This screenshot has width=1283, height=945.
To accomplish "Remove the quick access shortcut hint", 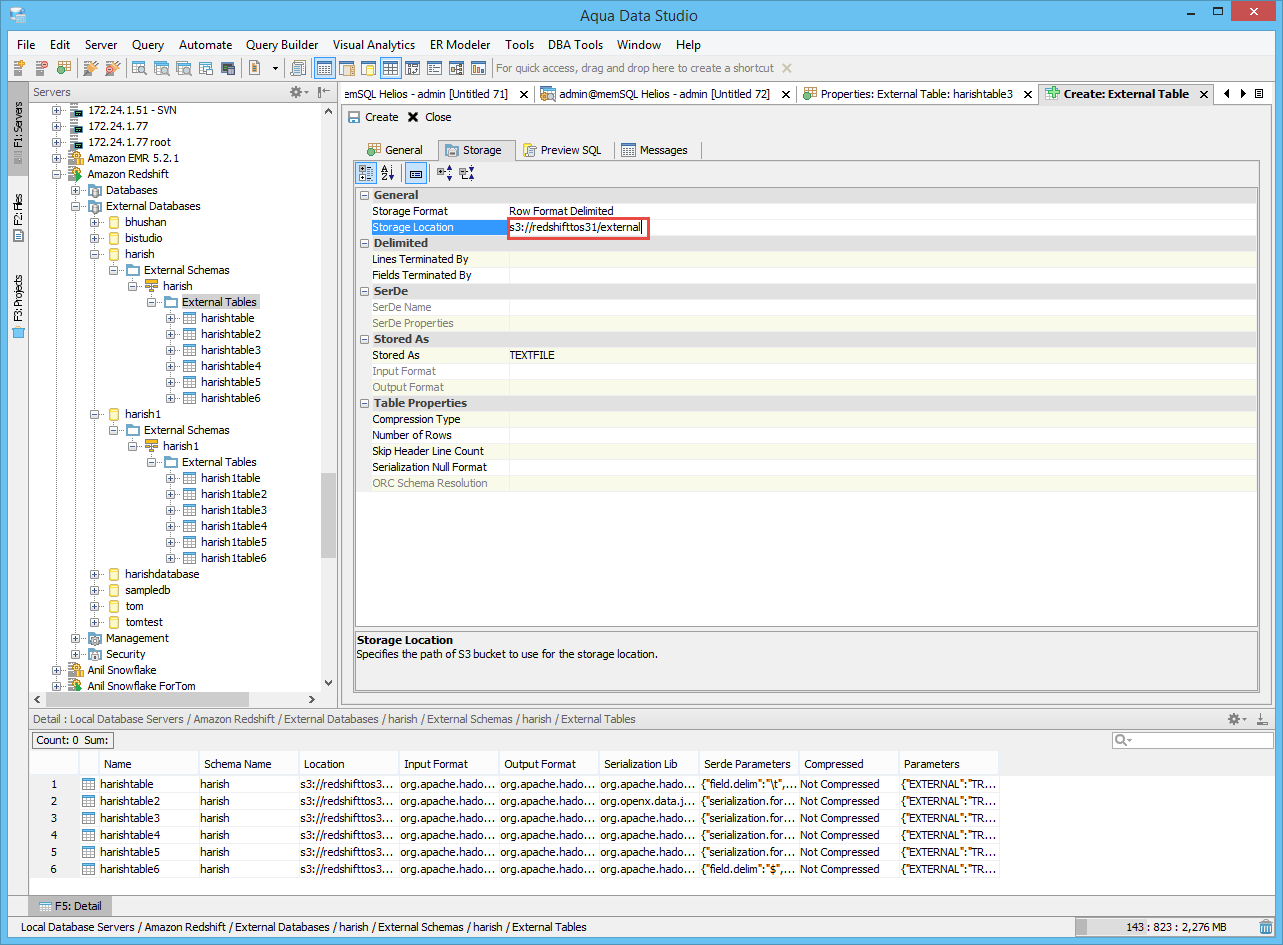I will tap(786, 68).
